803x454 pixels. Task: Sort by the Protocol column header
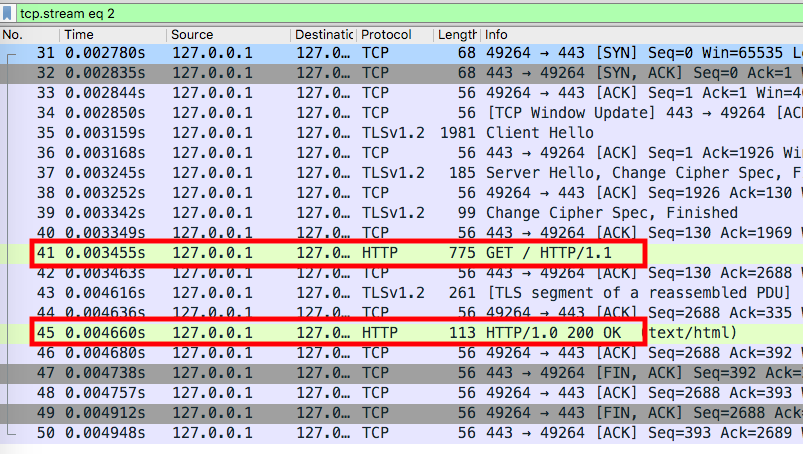(395, 35)
